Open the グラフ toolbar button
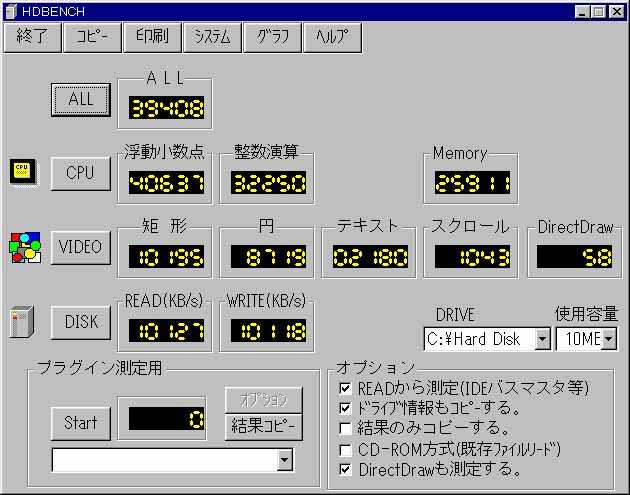Viewport: 630px width, 495px height. click(x=272, y=37)
